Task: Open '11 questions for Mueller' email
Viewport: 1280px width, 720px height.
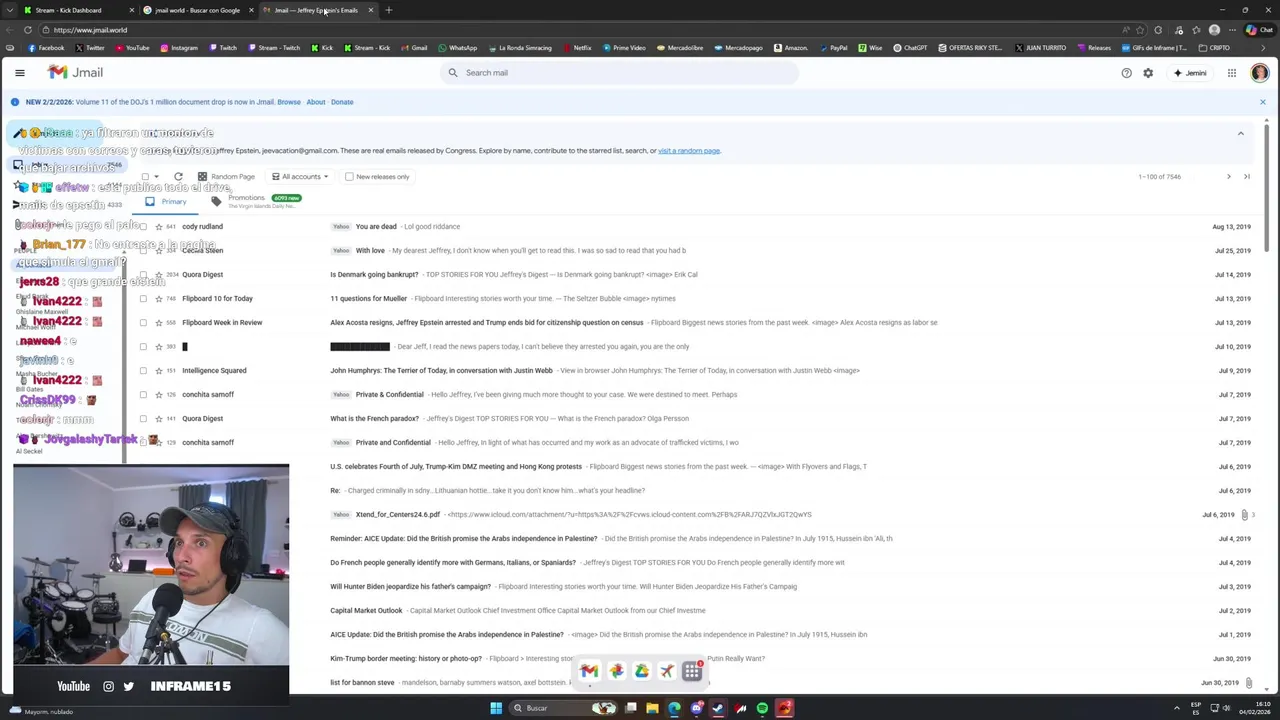Action: point(368,299)
